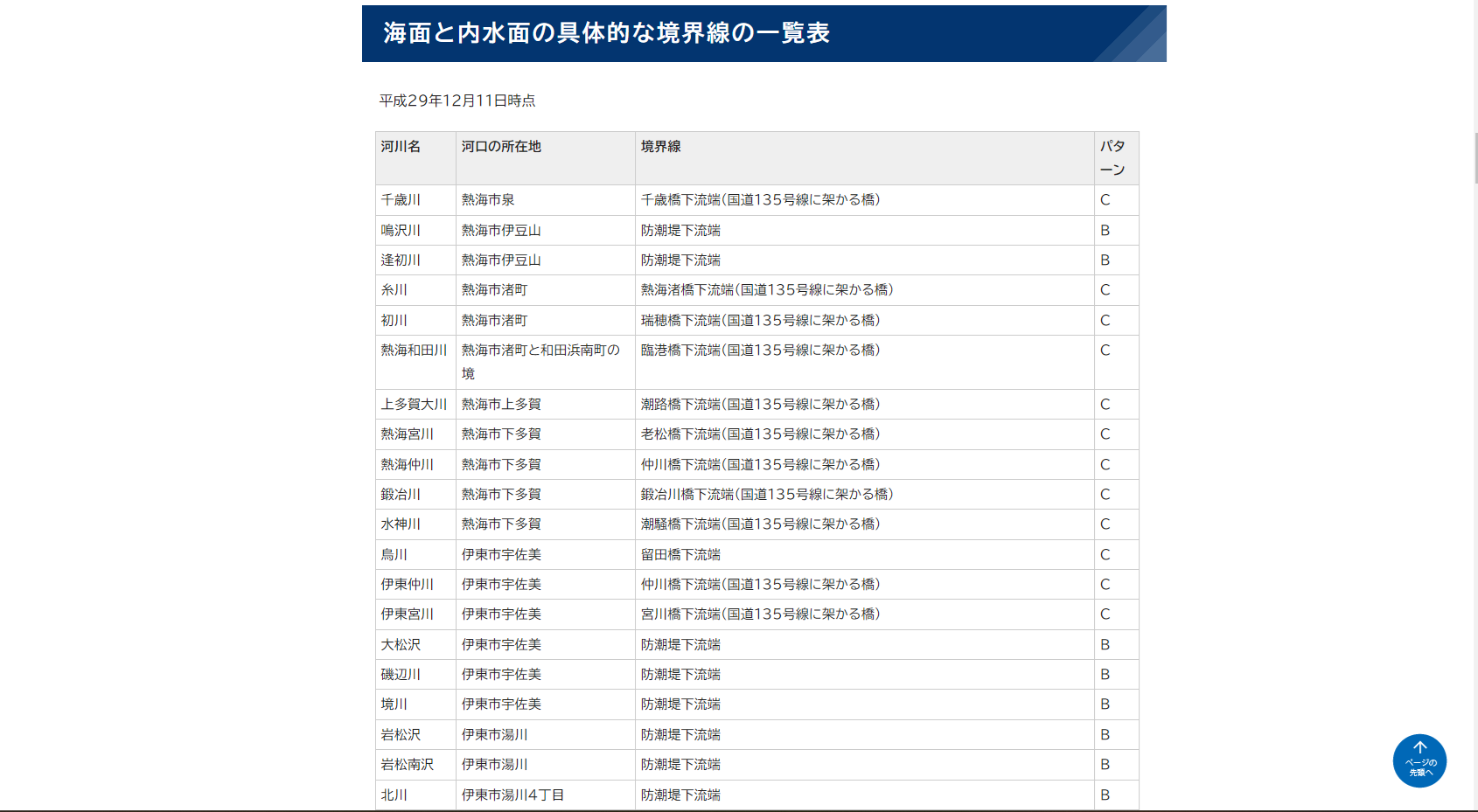Viewport: 1478px width, 812px height.
Task: Click the 熱海市伊豆山 location for 鳴沢川
Action: click(x=500, y=230)
